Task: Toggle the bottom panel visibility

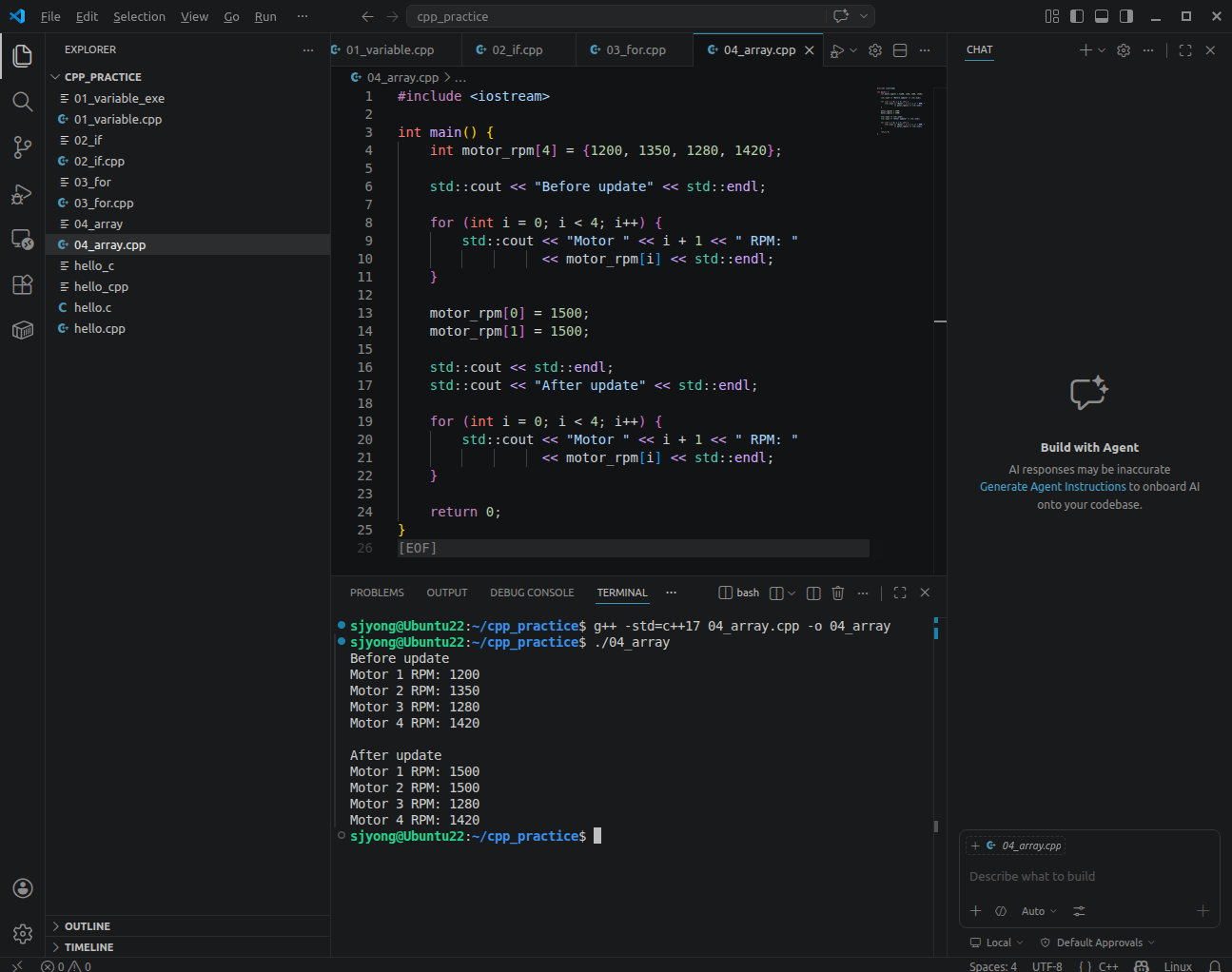Action: pyautogui.click(x=1102, y=16)
